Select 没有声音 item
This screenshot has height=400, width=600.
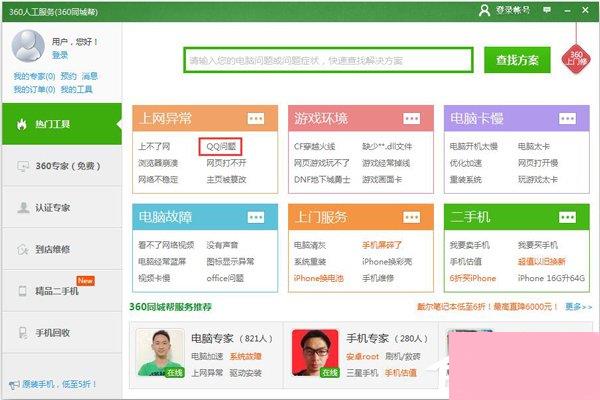pos(222,245)
